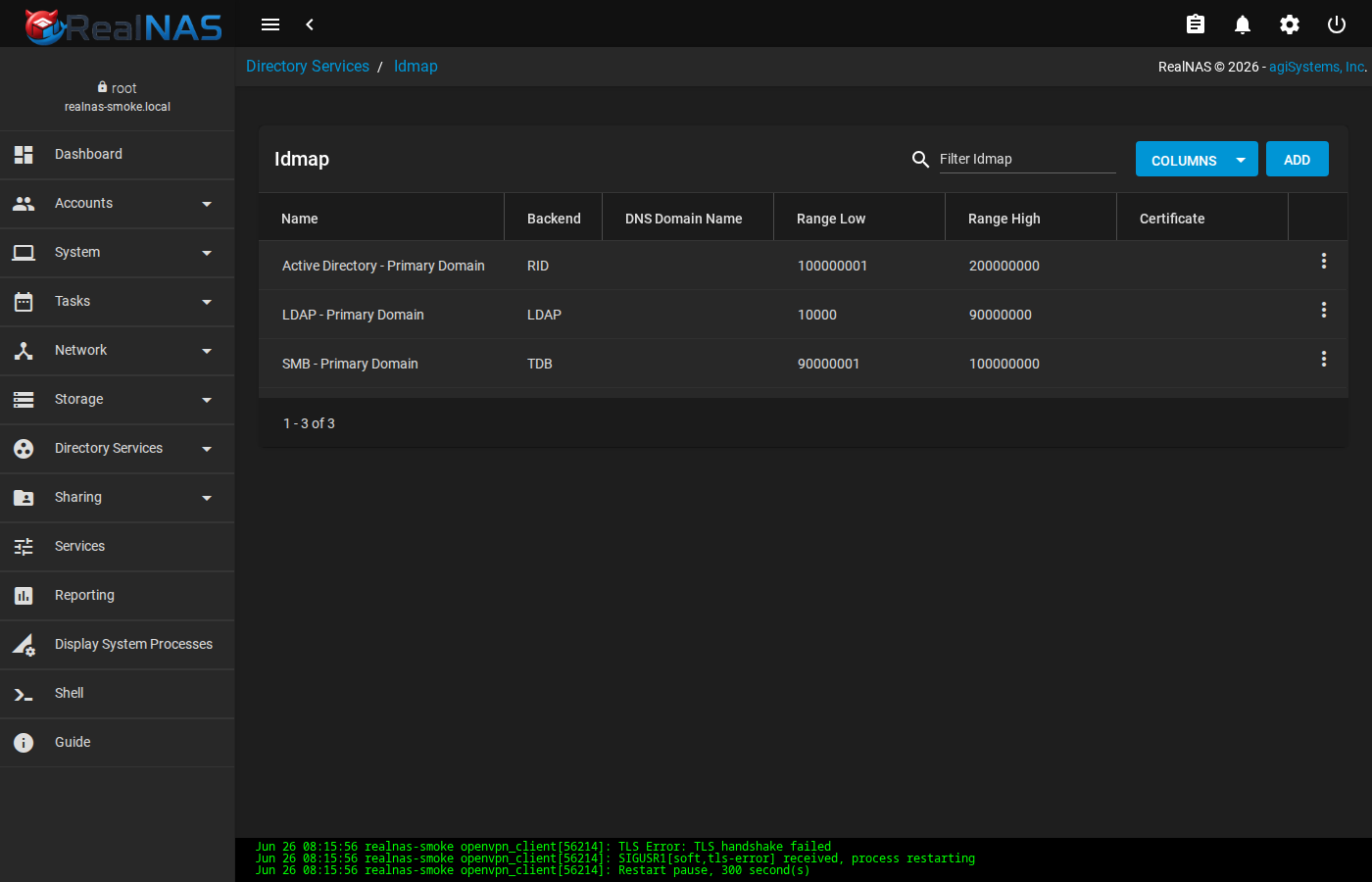Open Display System Processes menu item
This screenshot has height=882, width=1372.
[x=118, y=644]
